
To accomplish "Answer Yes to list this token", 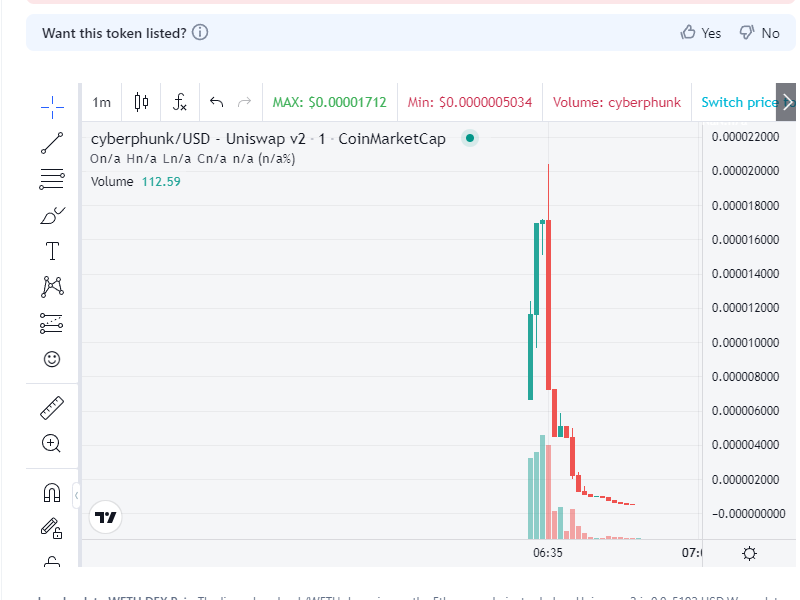I will pos(700,32).
